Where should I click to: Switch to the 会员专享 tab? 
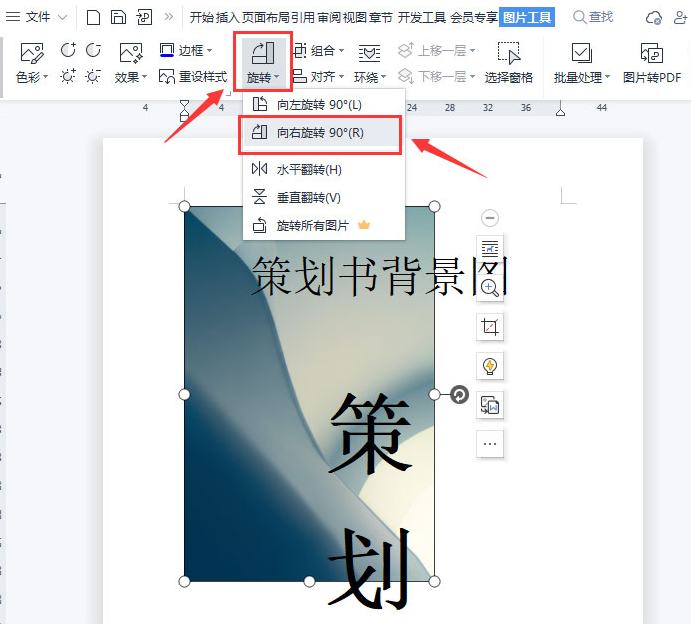[x=474, y=18]
